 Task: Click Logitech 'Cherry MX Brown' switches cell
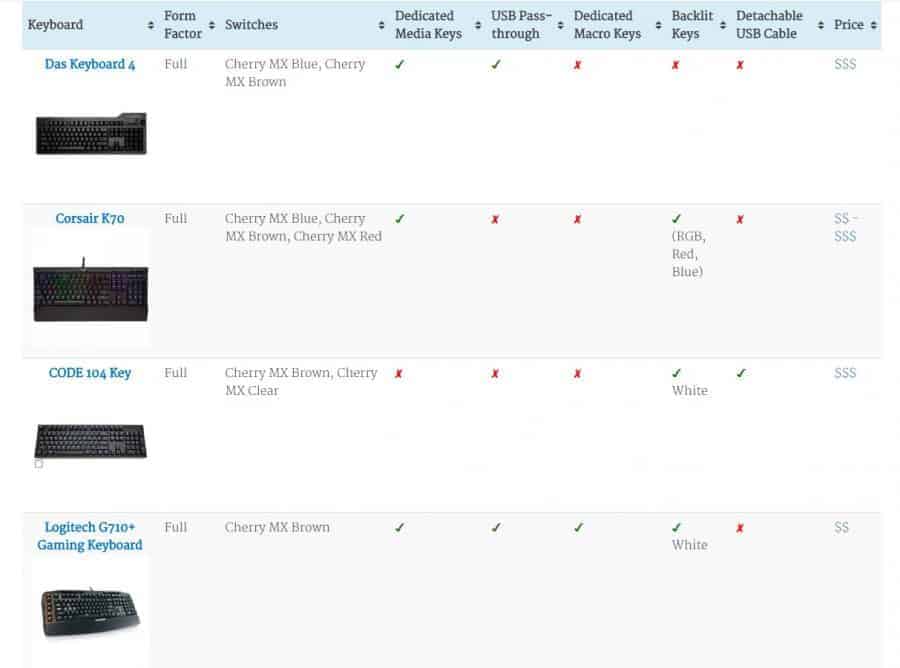(277, 527)
